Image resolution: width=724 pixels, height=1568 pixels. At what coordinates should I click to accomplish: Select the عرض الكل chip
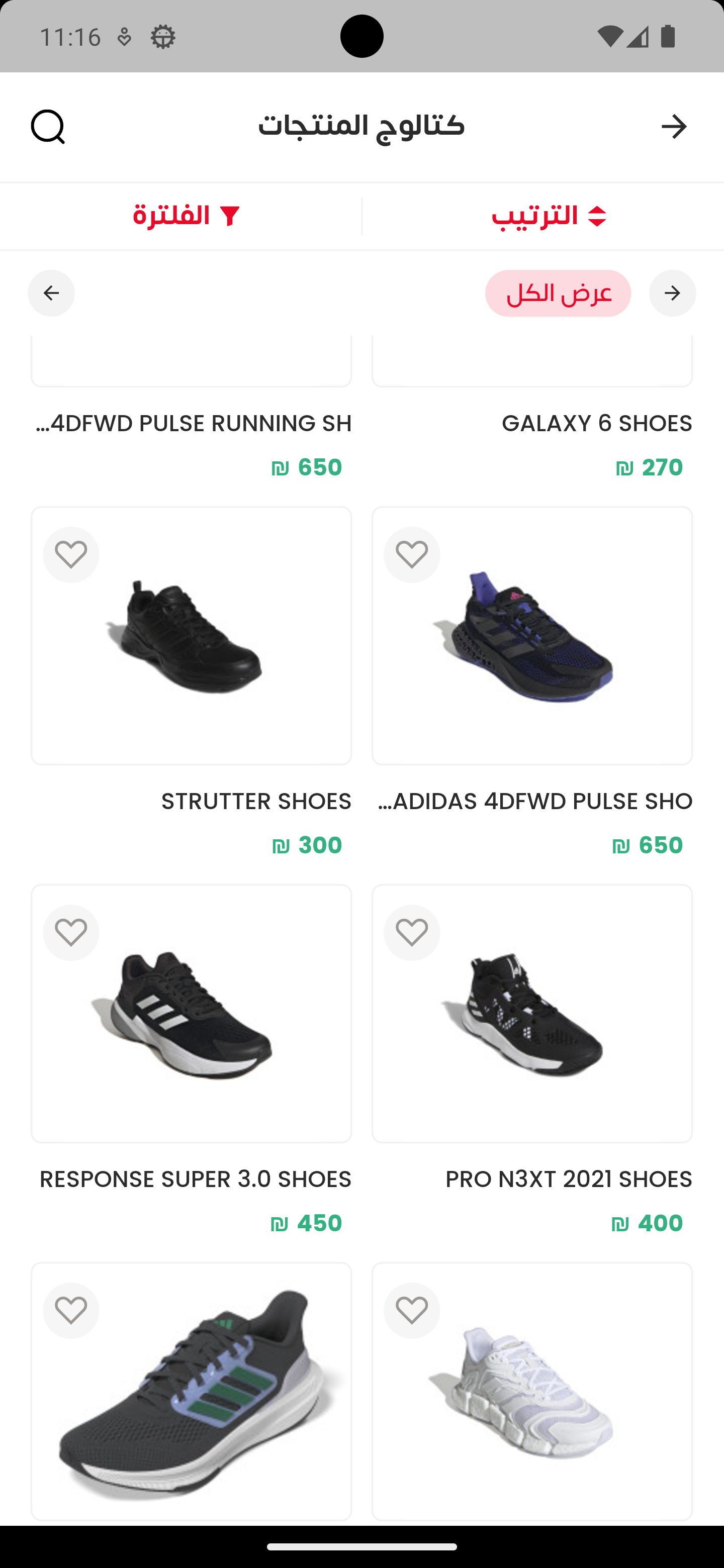pyautogui.click(x=558, y=293)
